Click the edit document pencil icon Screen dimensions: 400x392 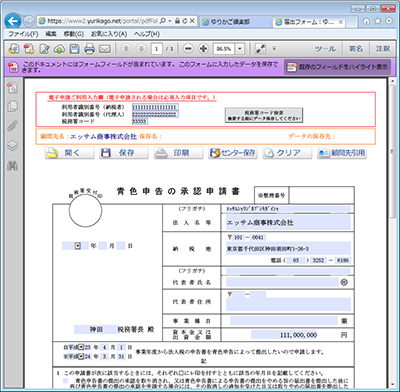[x=44, y=49]
